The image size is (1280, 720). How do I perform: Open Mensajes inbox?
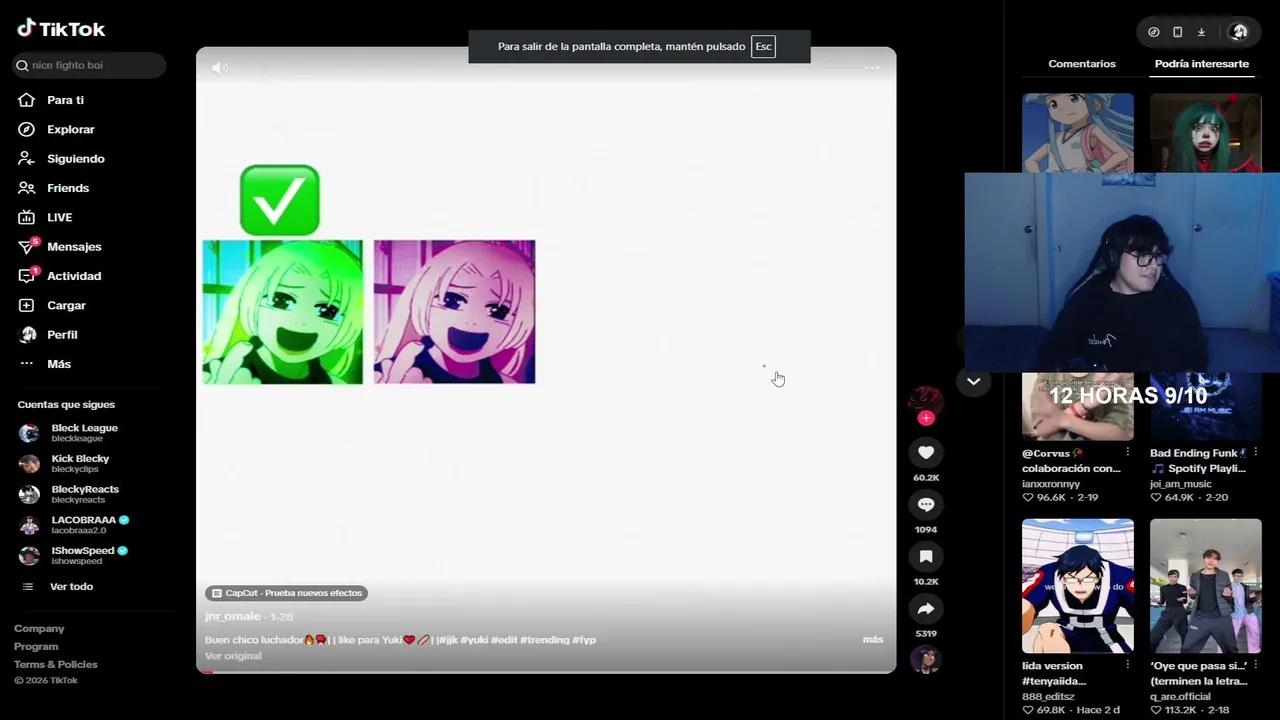tap(74, 246)
